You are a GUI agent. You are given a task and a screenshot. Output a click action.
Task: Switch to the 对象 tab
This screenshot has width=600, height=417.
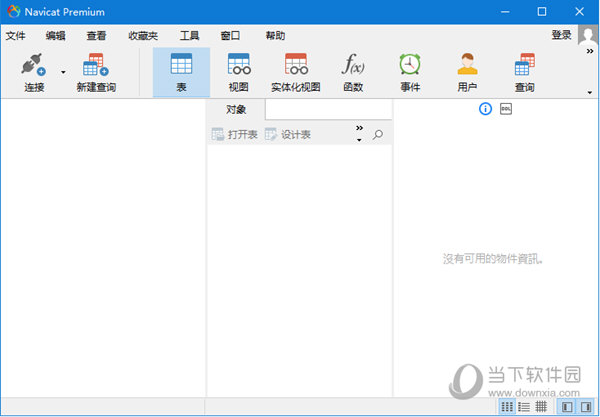[x=236, y=110]
